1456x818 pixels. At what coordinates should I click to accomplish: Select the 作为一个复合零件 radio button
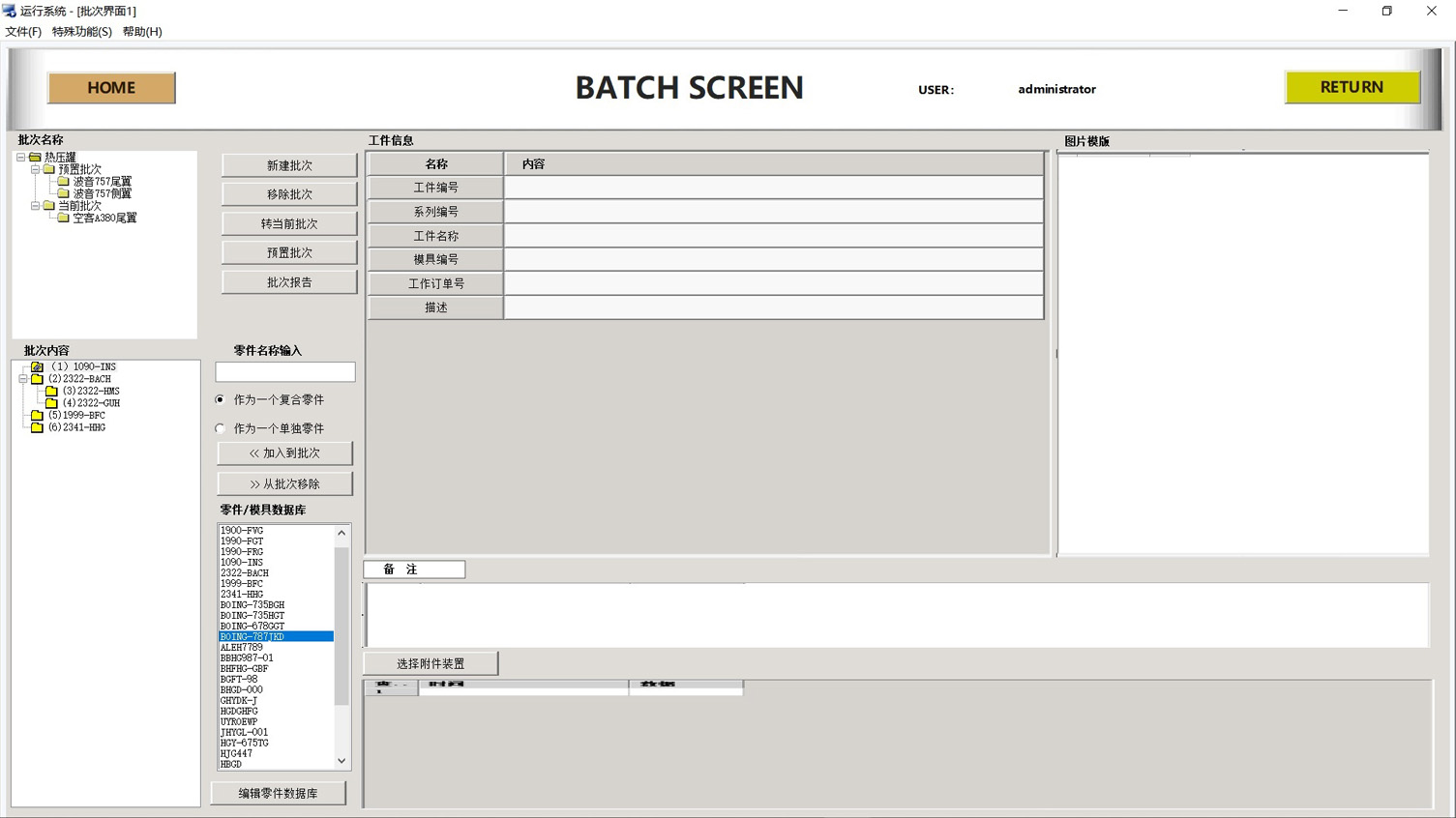[x=221, y=399]
